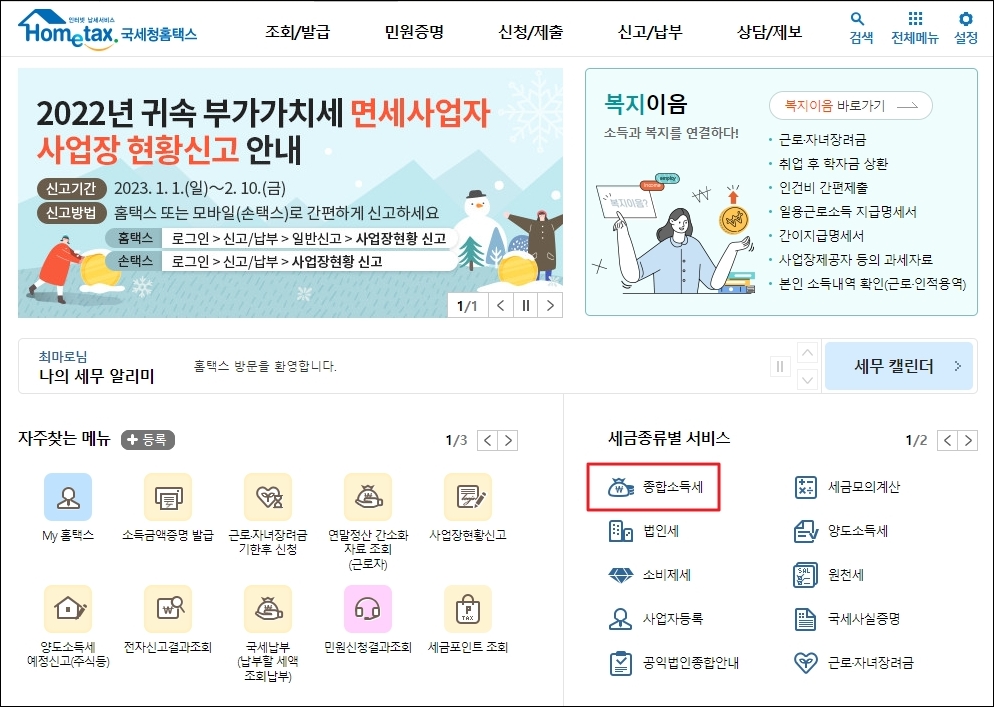Image resolution: width=994 pixels, height=707 pixels.
Task: Open the 신고/납부 menu
Action: 650,31
